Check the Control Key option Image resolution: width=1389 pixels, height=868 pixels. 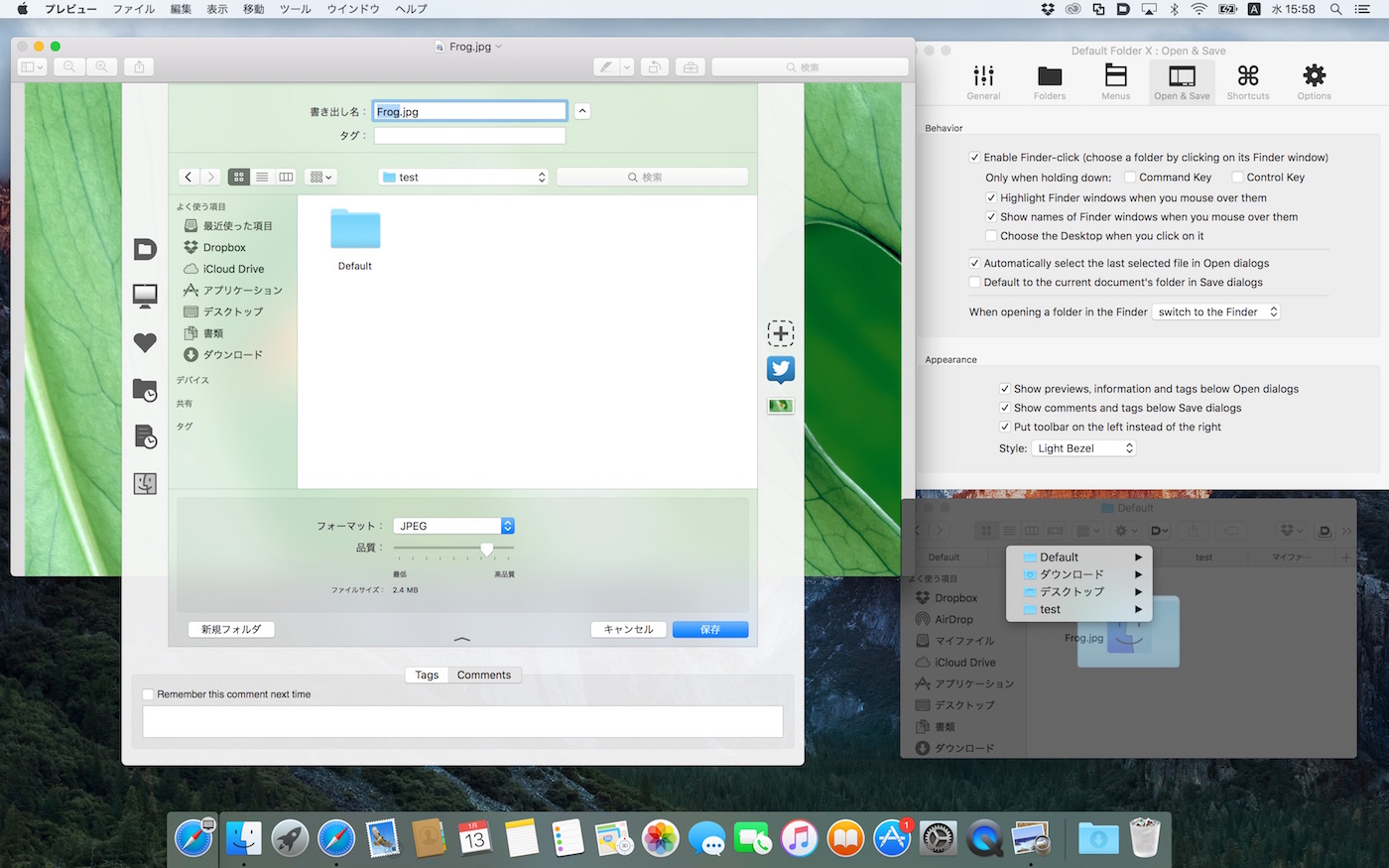(1237, 178)
